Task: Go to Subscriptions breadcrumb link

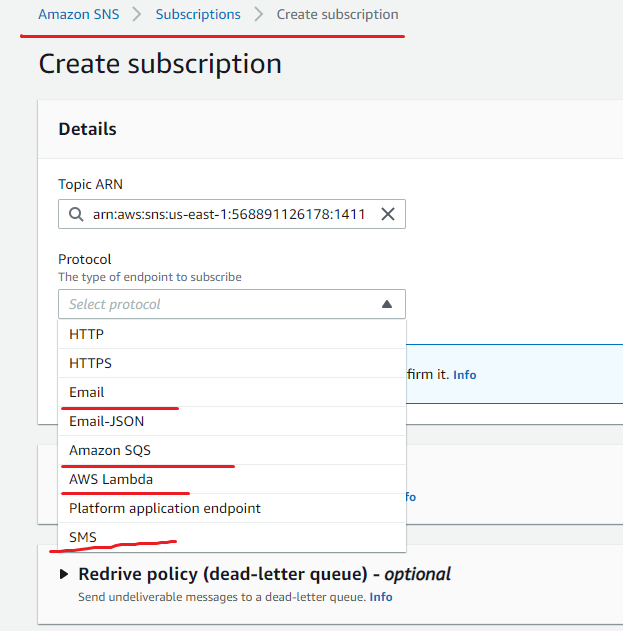Action: [x=198, y=14]
